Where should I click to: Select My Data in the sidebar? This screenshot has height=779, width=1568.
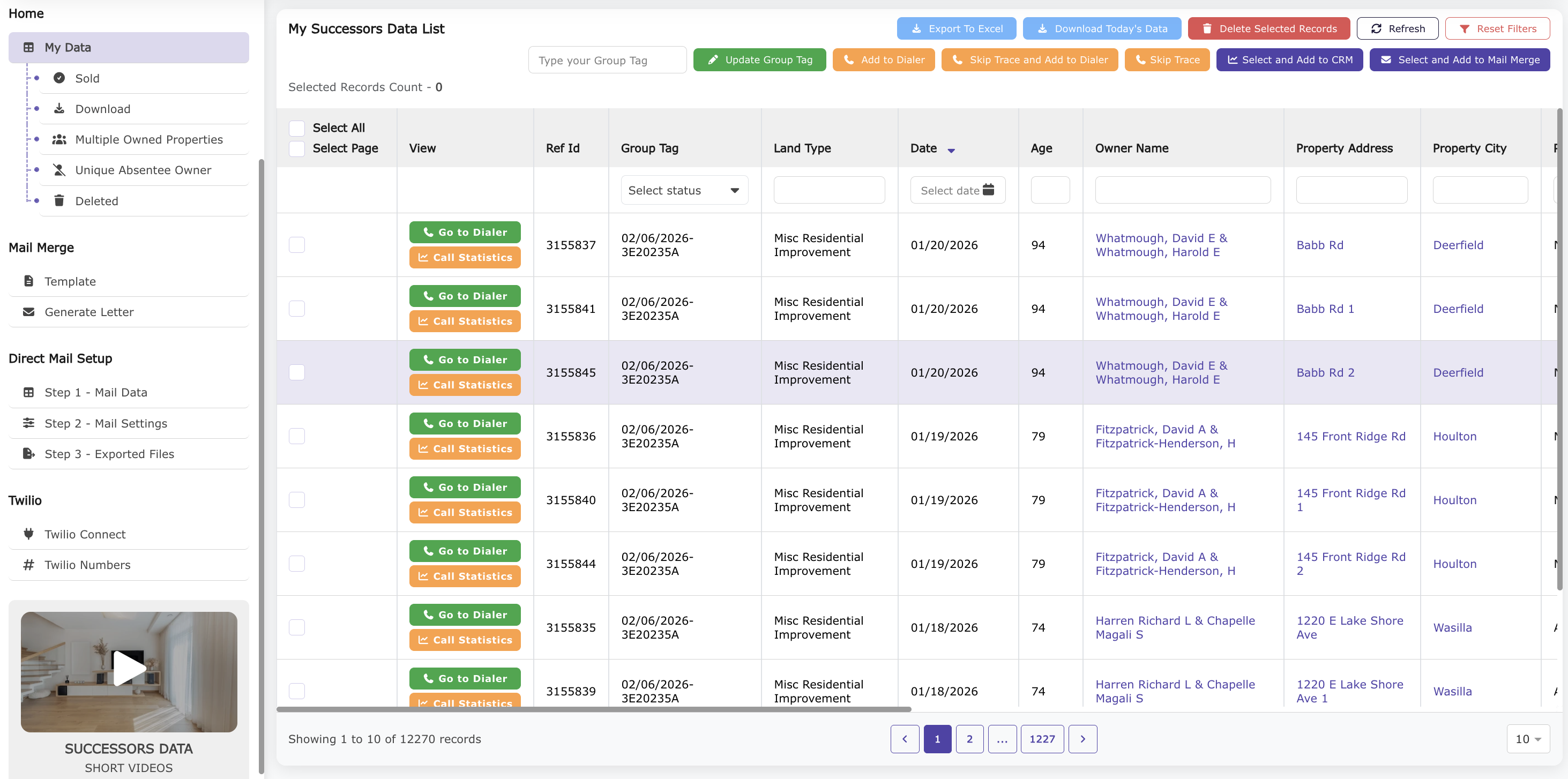67,48
